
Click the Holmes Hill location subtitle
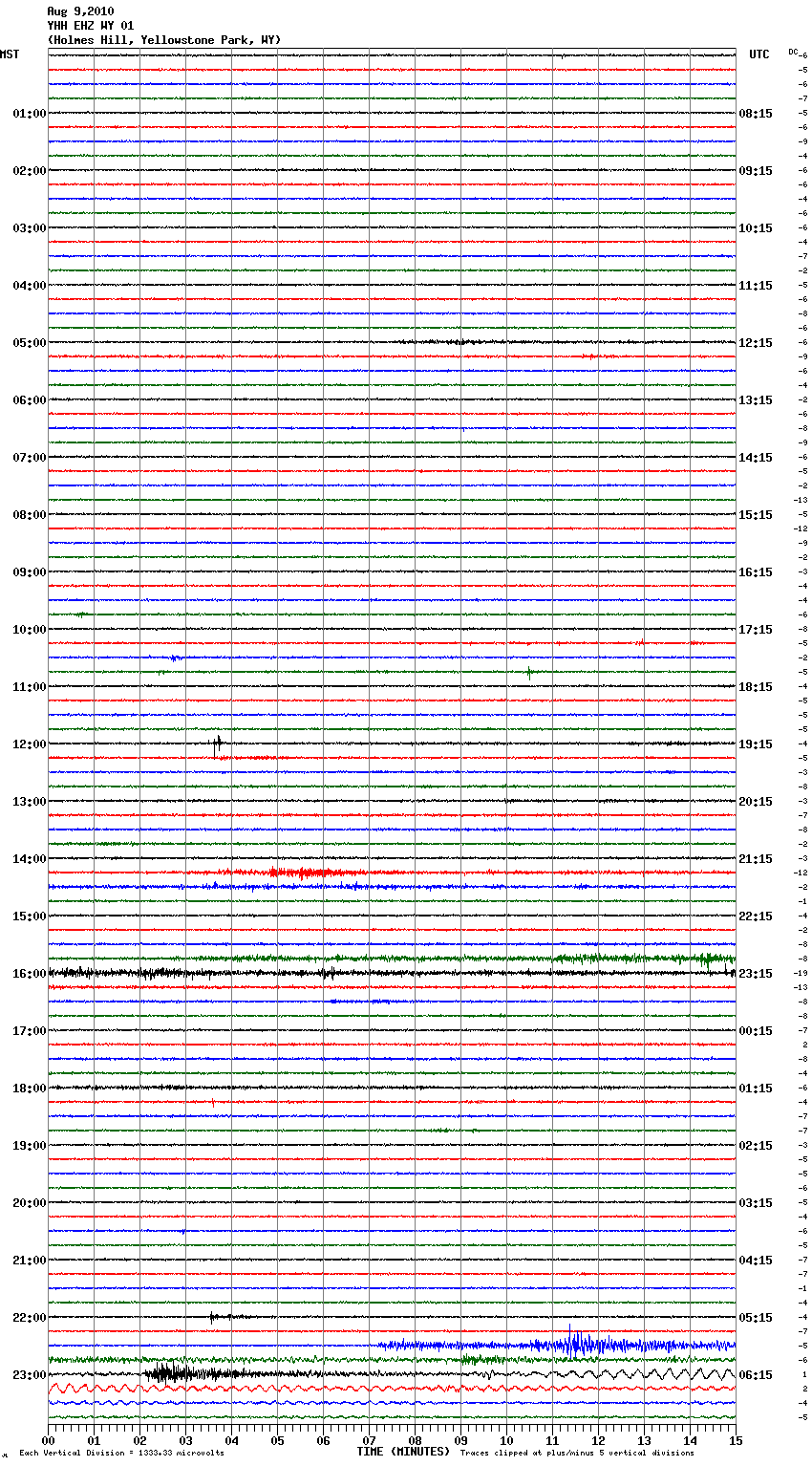click(163, 40)
